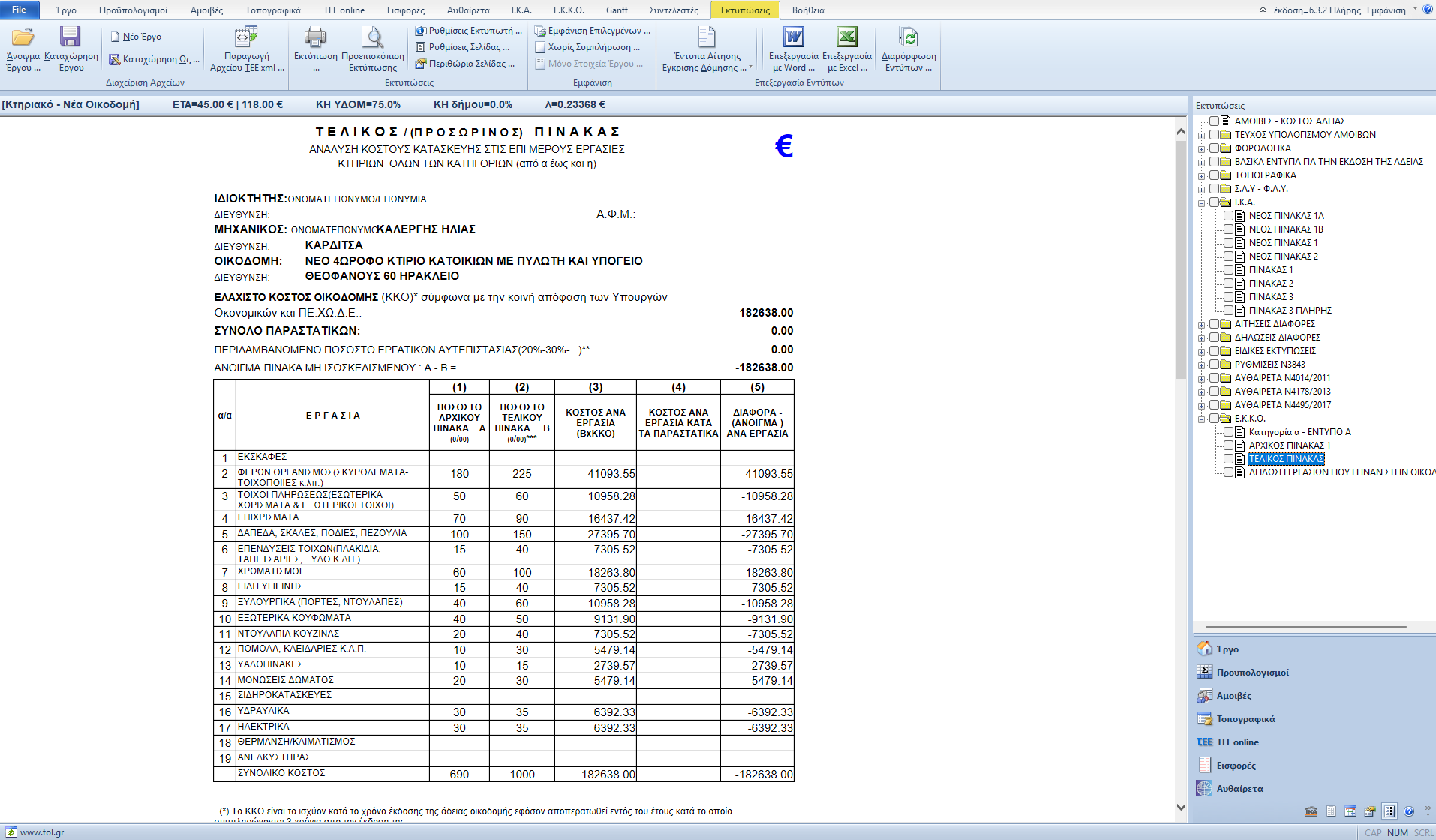Tick the ΝΕΟΣ ΠΙΝΑΚΑΣ 1Α checkbox

1228,216
